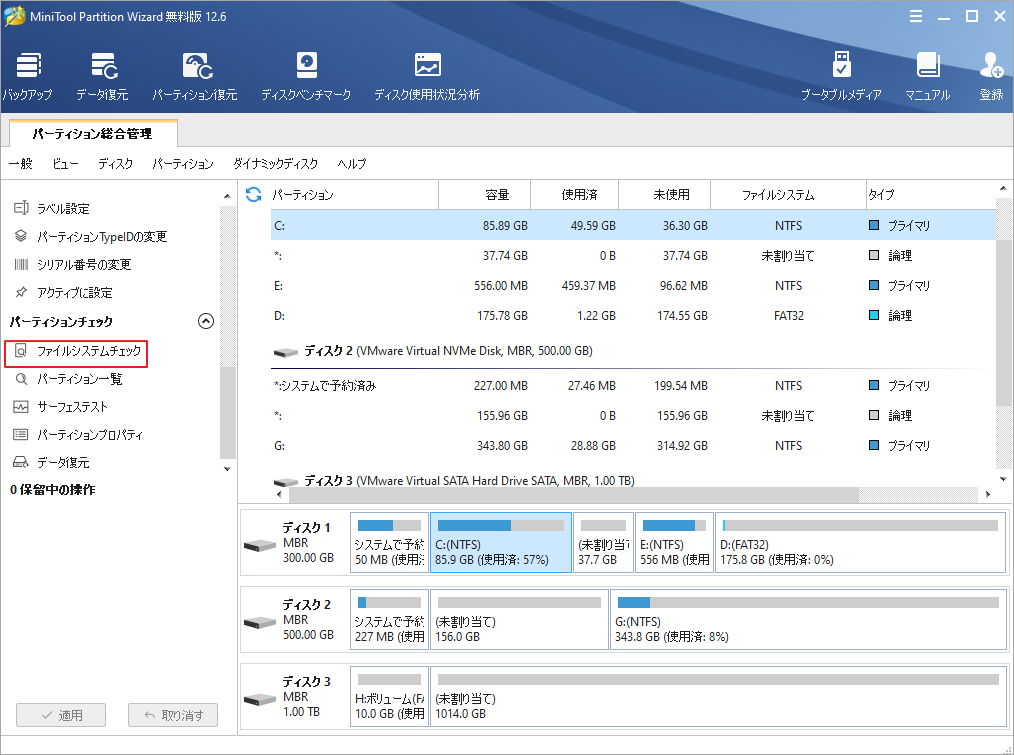The image size is (1014, 755).
Task: Open the hamburger menu in title bar
Action: click(916, 17)
